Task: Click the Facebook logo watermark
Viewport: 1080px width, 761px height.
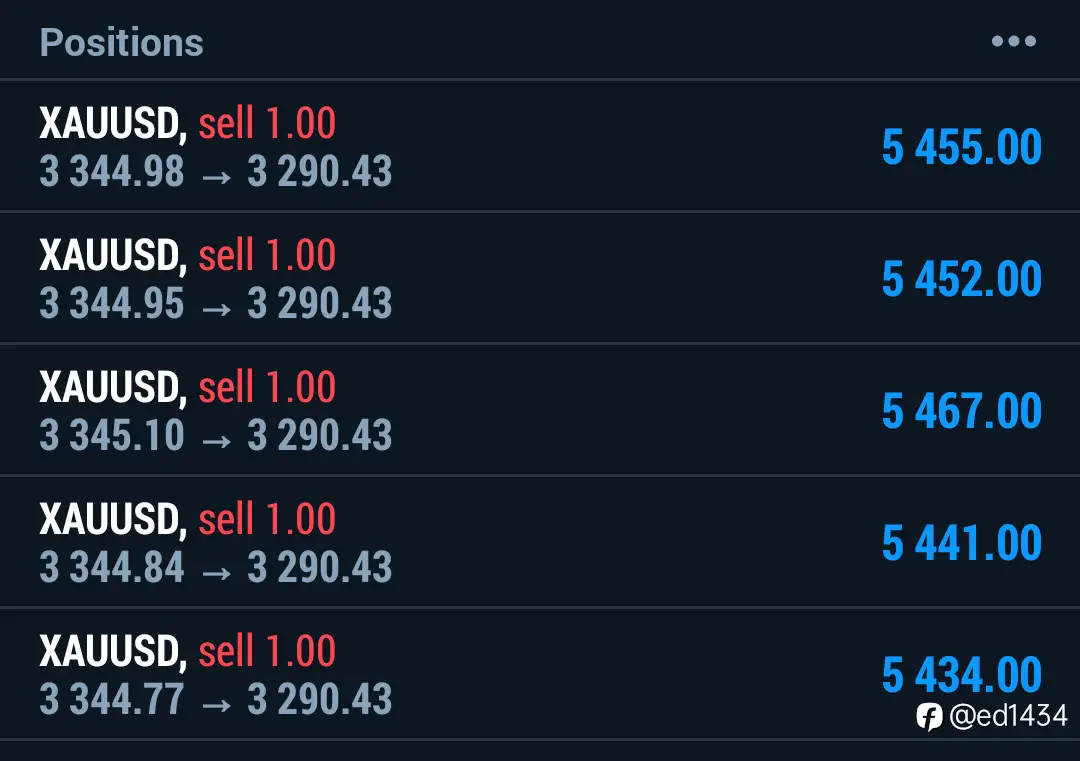Action: coord(928,717)
